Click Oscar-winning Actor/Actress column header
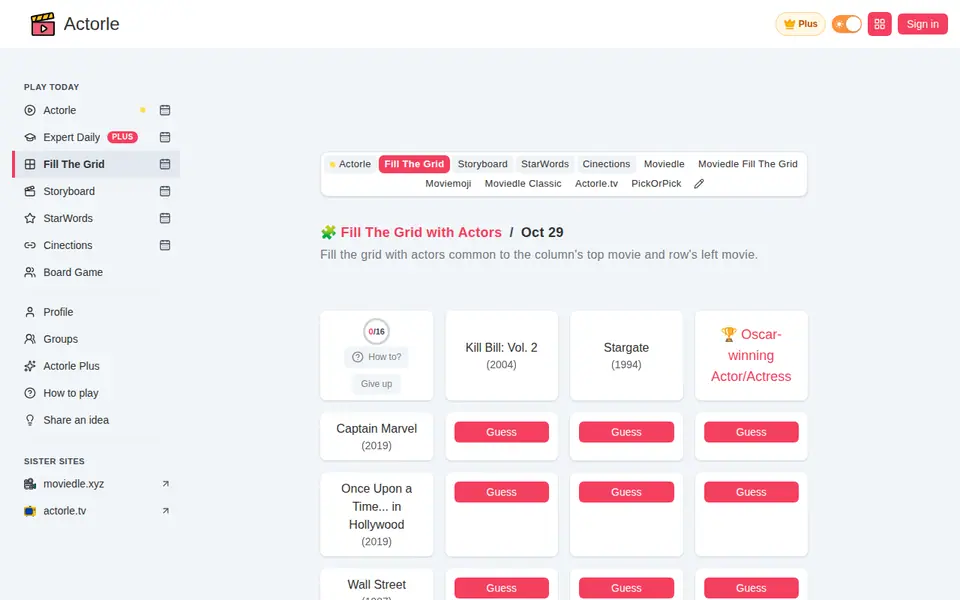 tap(751, 356)
